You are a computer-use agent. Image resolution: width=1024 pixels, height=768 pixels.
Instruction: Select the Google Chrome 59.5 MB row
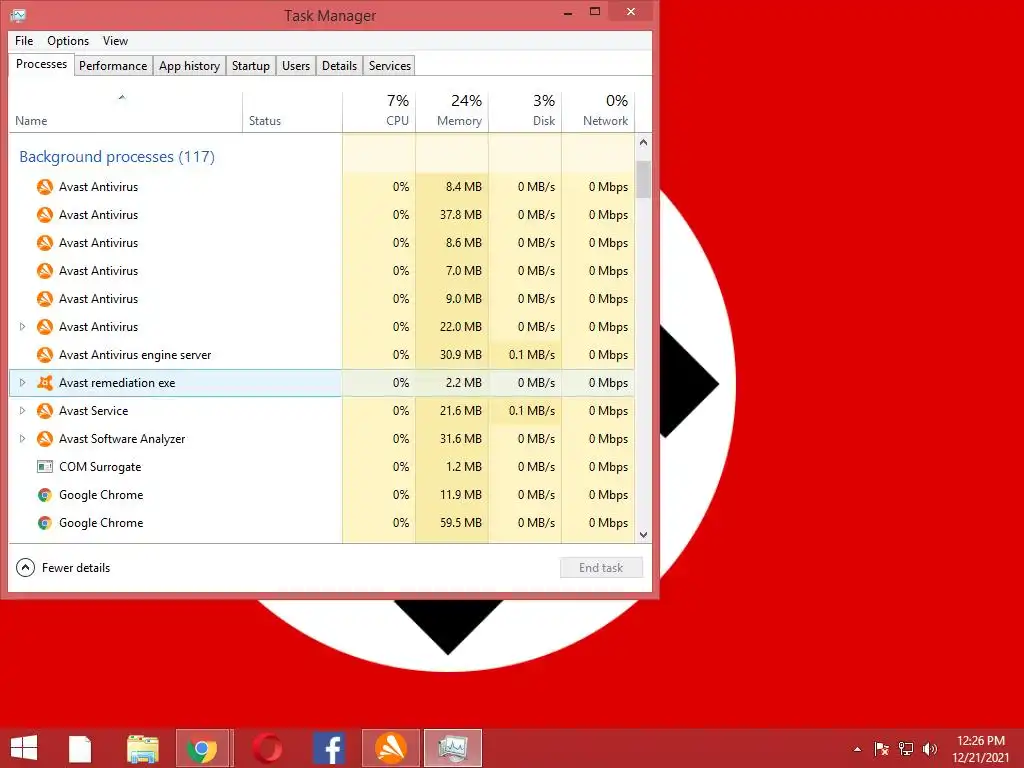coord(322,523)
